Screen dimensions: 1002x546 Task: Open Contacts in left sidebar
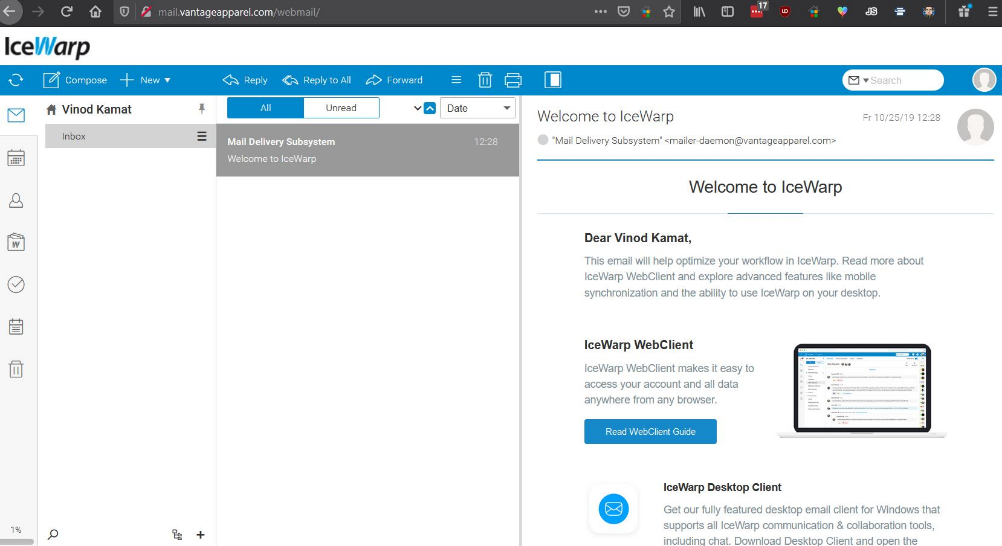point(16,201)
